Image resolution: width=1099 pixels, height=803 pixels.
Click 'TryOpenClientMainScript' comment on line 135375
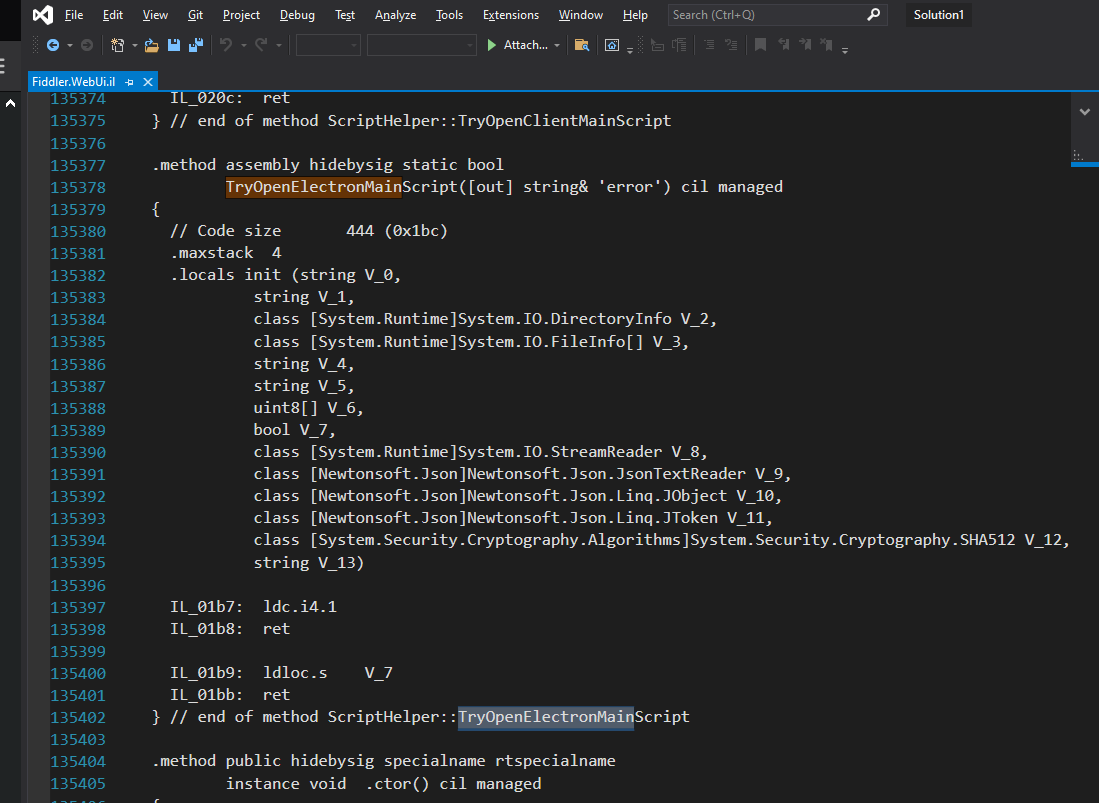pos(564,121)
